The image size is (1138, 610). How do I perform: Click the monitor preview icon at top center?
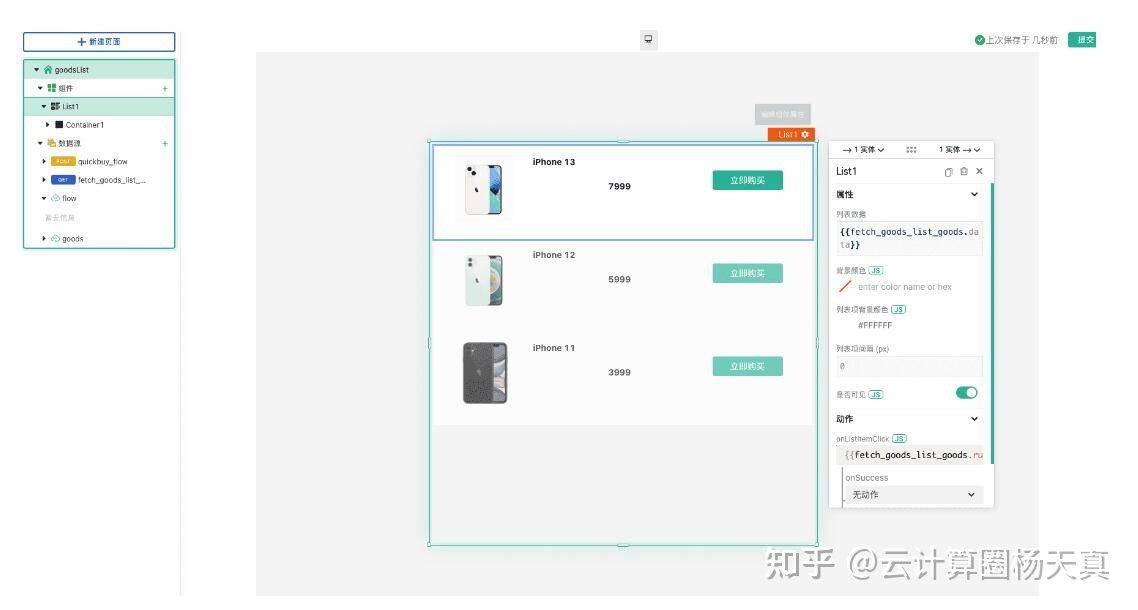pos(648,39)
